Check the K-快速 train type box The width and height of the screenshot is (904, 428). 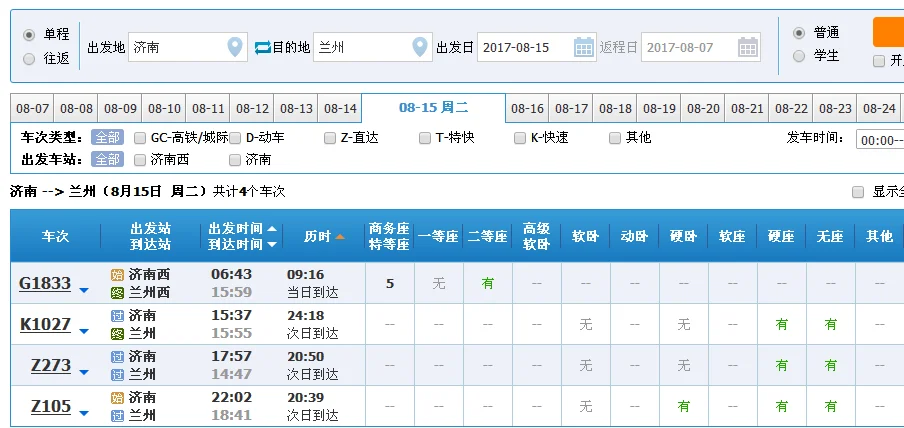[520, 138]
